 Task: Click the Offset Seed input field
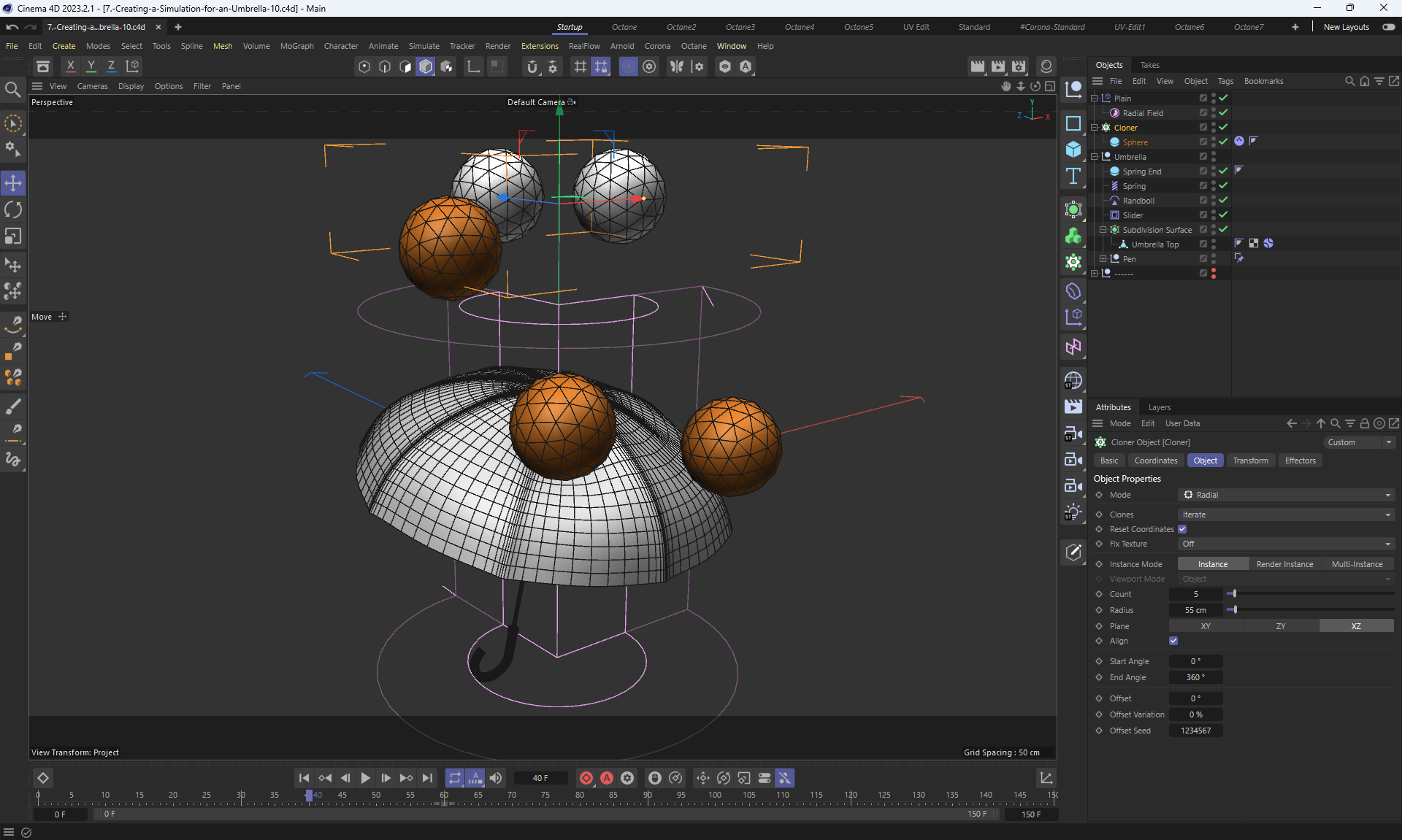point(1195,731)
